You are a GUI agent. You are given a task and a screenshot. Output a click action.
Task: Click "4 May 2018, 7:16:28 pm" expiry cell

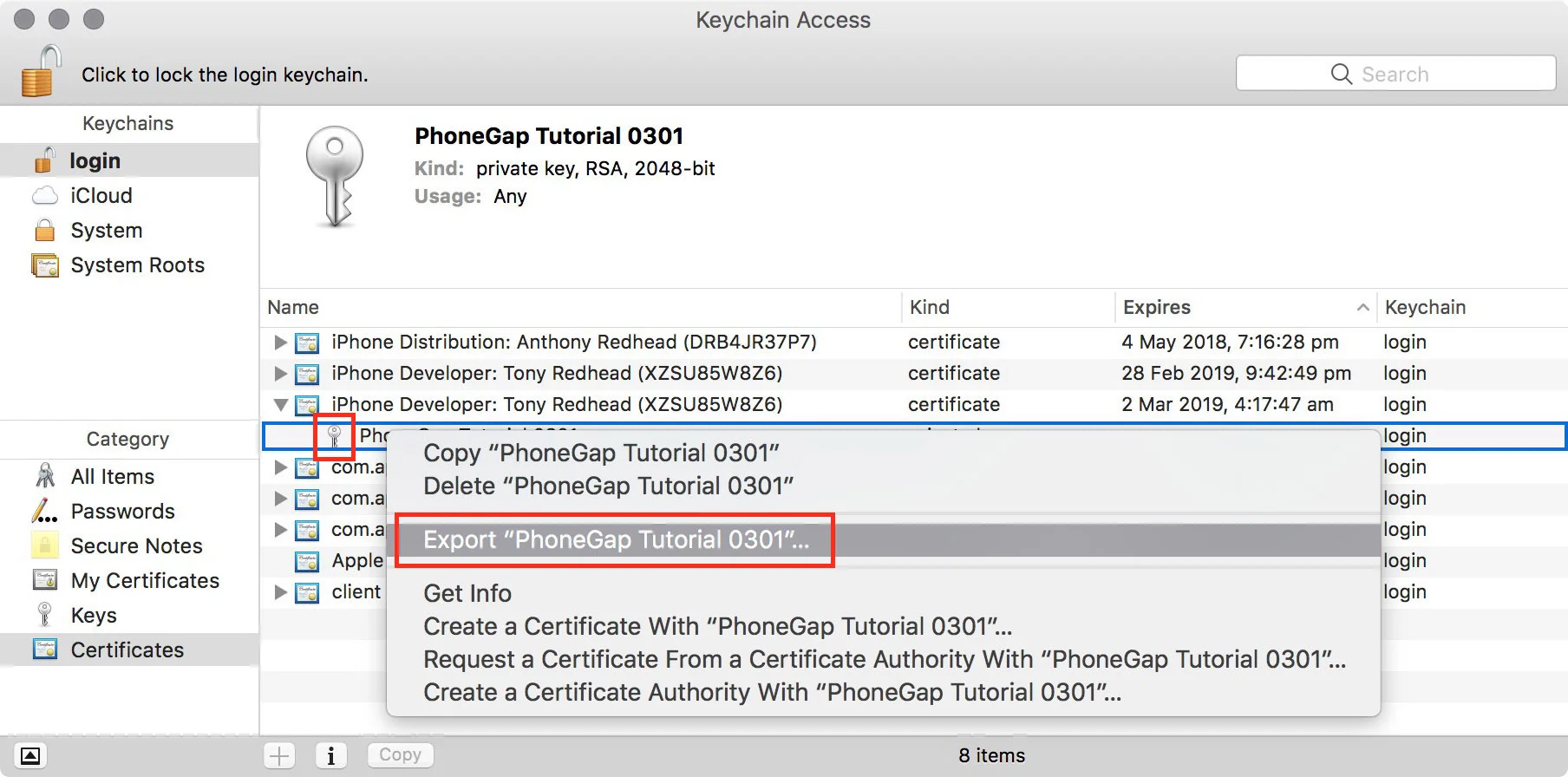(x=1230, y=343)
